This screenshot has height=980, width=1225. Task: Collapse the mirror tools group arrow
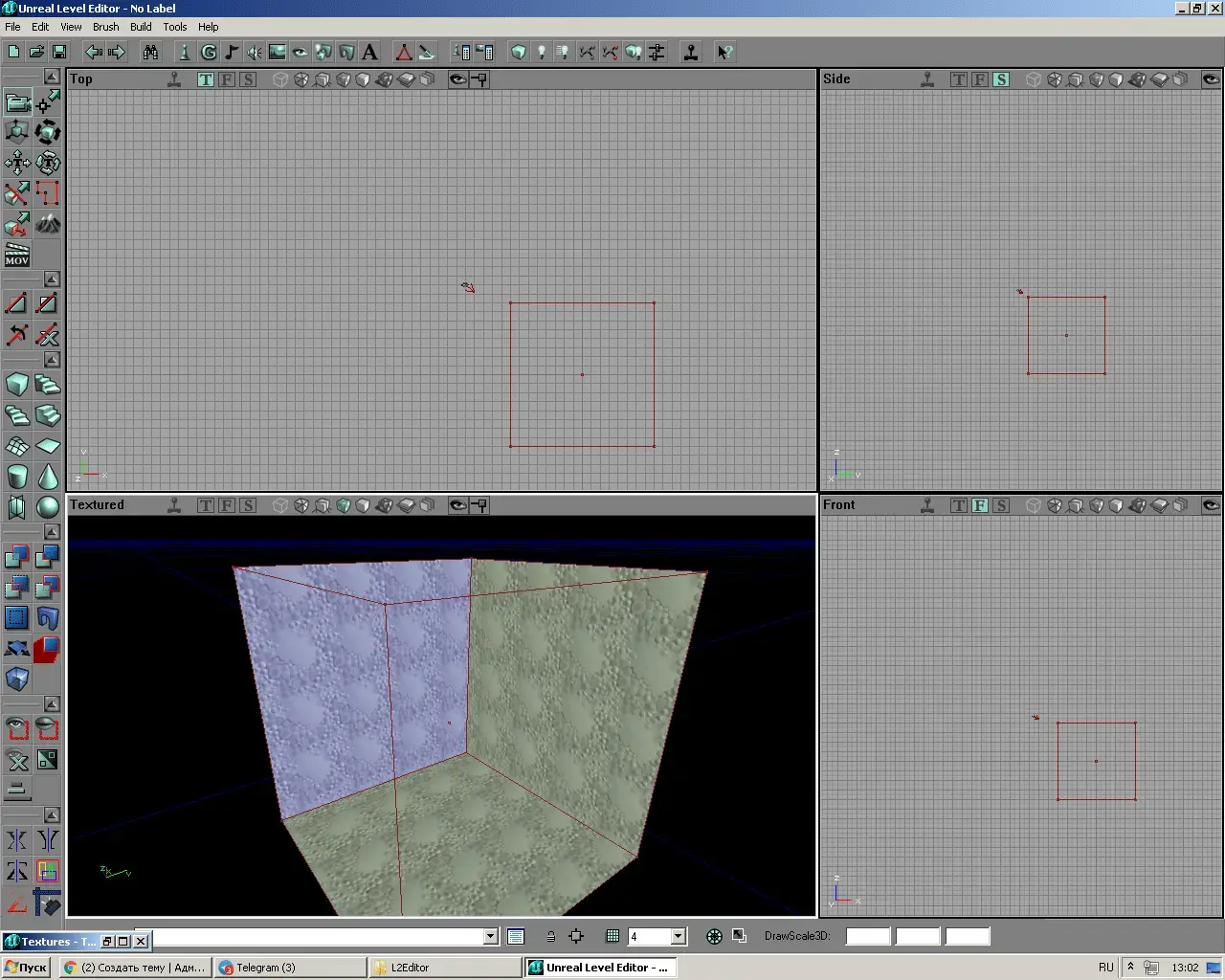tap(53, 815)
